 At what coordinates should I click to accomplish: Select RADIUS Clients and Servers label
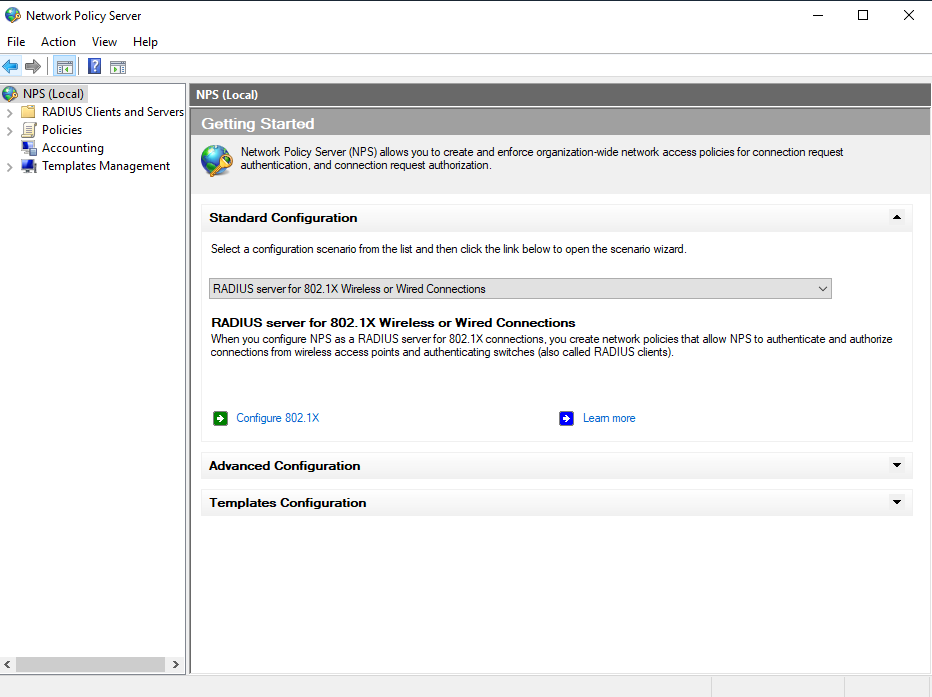[112, 112]
